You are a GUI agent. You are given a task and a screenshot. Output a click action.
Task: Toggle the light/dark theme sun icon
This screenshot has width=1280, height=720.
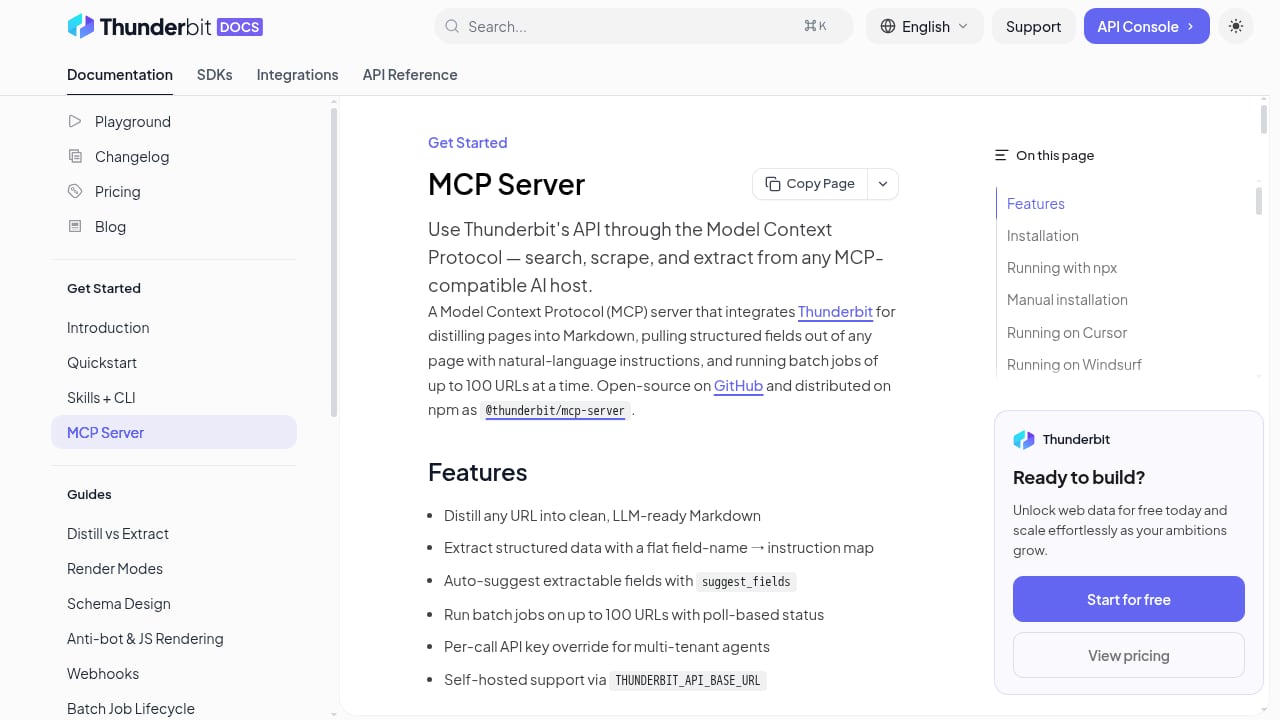coord(1236,26)
